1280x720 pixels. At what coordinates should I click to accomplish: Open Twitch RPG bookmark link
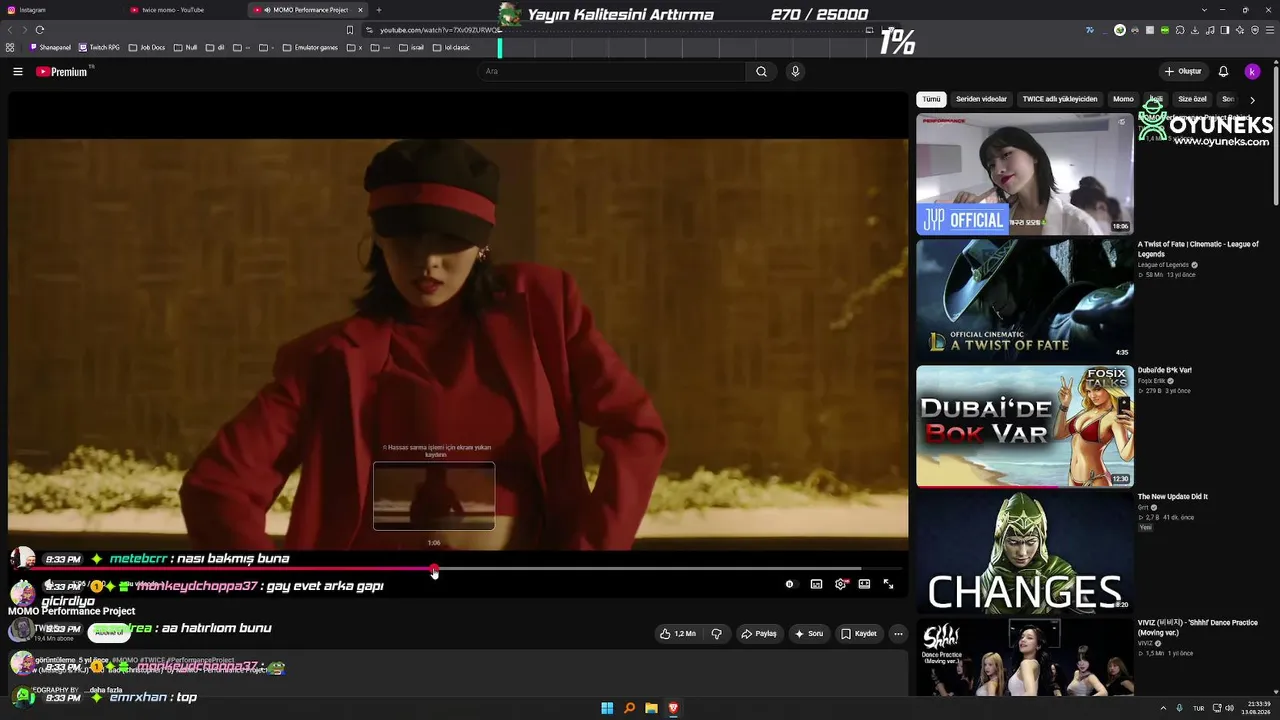point(99,47)
